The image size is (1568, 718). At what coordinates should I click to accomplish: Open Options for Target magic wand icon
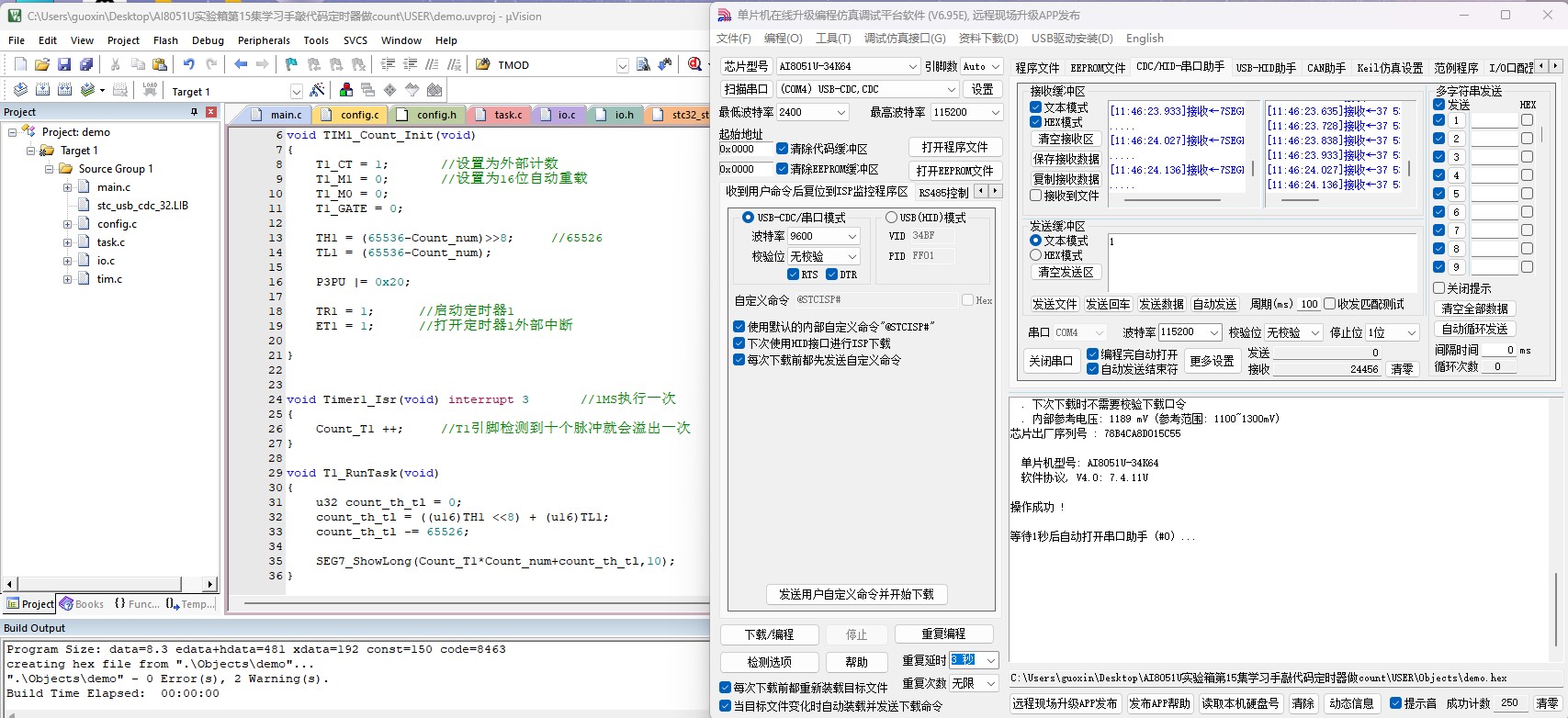(317, 90)
